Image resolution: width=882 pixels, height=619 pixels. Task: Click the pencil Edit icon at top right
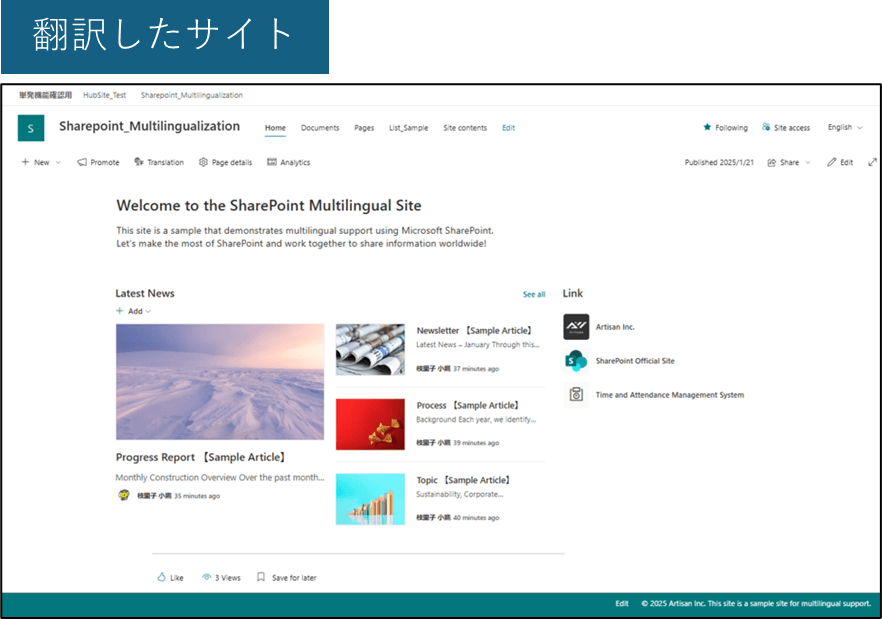831,162
